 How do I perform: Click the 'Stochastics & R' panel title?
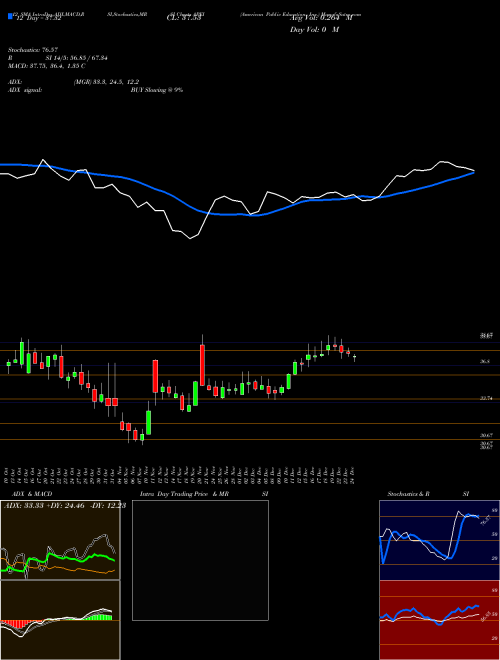[408, 494]
